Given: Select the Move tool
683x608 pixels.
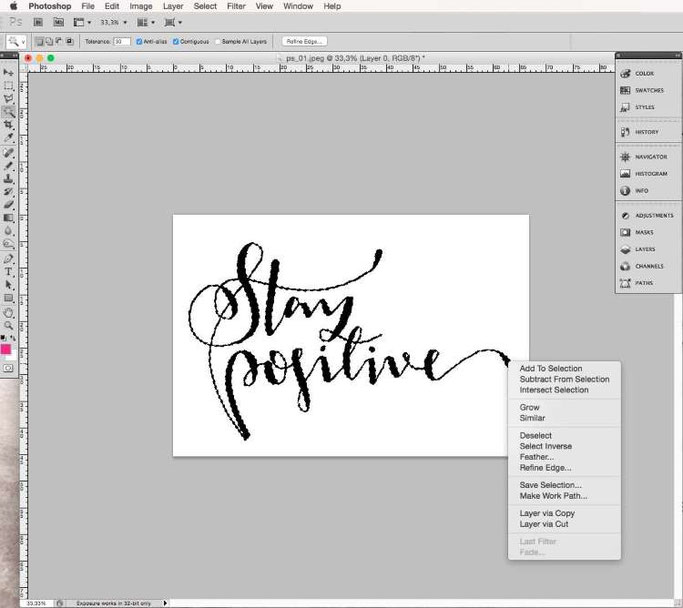Looking at the screenshot, I should tap(8, 73).
